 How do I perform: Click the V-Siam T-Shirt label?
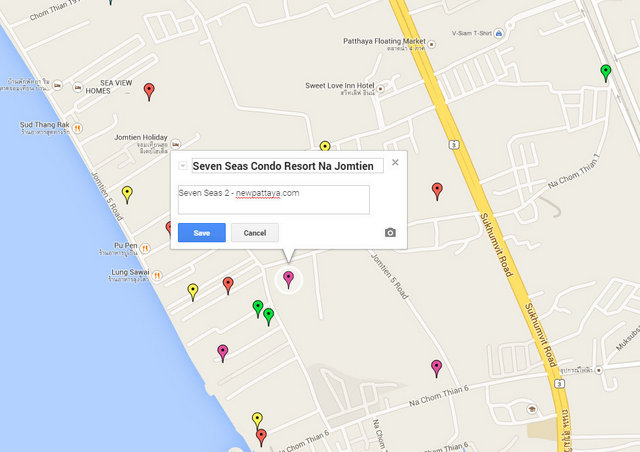coord(471,33)
